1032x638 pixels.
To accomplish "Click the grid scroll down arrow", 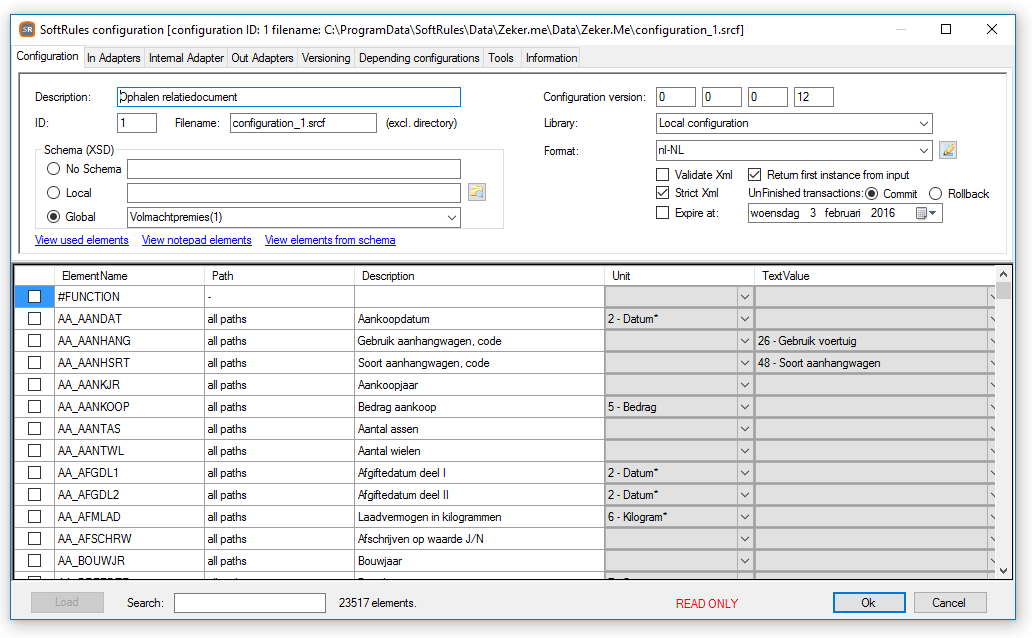I will (x=1003, y=571).
